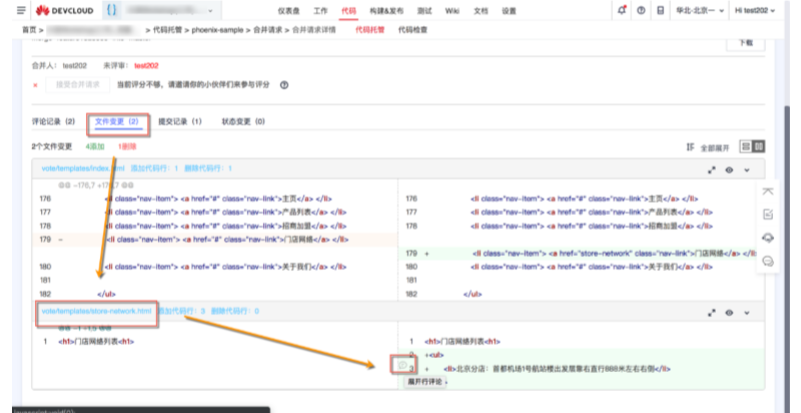Open the 华北-北京一 region dropdown
The height and width of the screenshot is (413, 801).
[700, 10]
